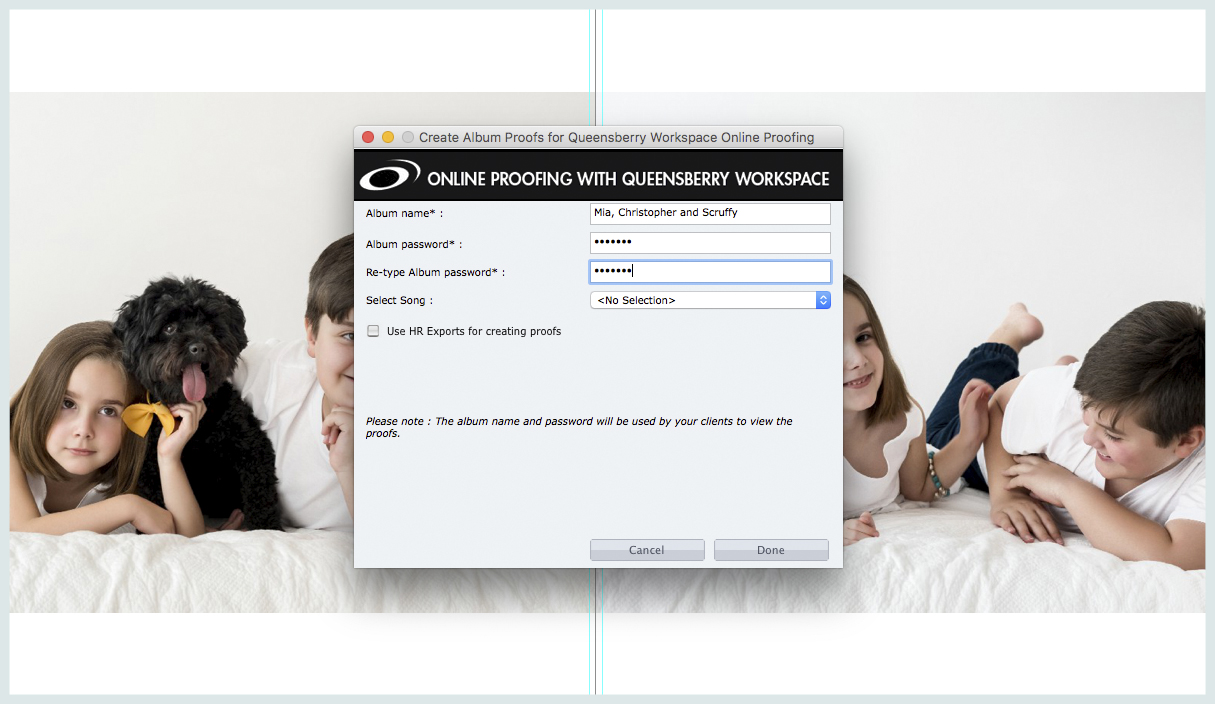Select the left photo of girl with dog
1215x704 pixels.
(182, 352)
